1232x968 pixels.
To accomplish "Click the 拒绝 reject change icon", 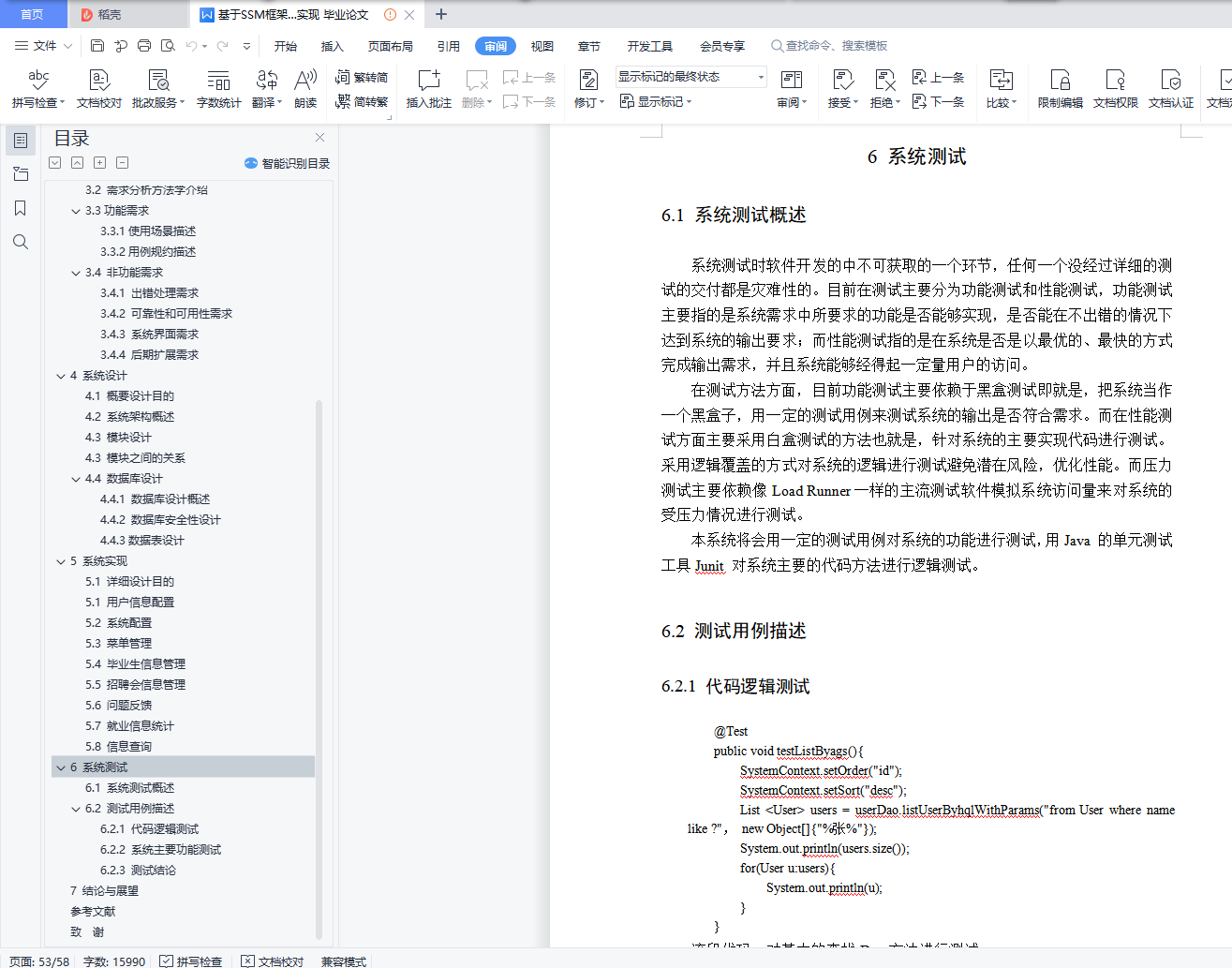I will pos(884,81).
